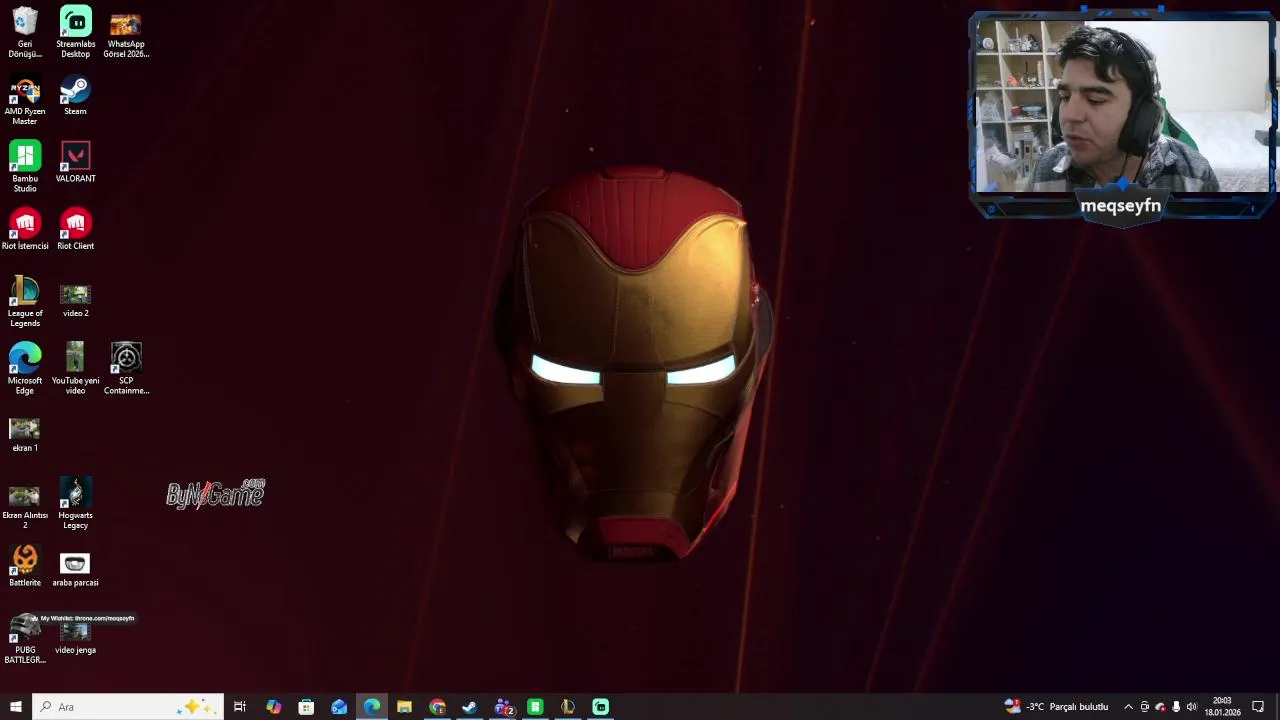Expand hidden system tray icons chevron

pos(1128,707)
